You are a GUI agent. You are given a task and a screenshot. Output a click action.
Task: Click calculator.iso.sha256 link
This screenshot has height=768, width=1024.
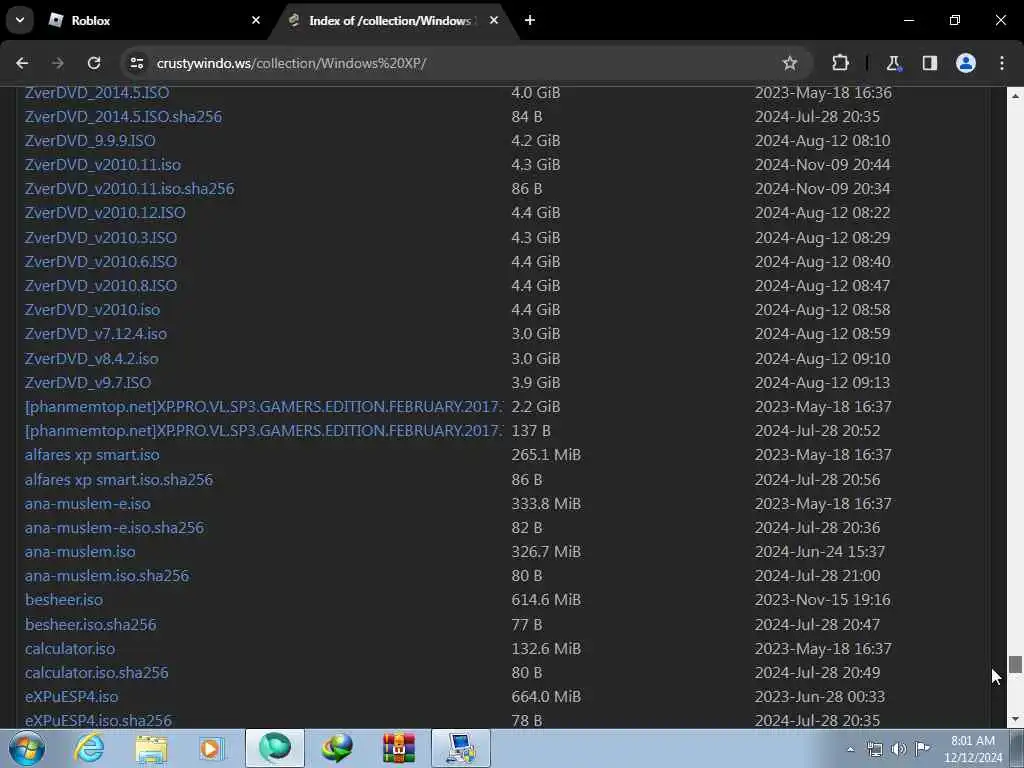pos(97,672)
